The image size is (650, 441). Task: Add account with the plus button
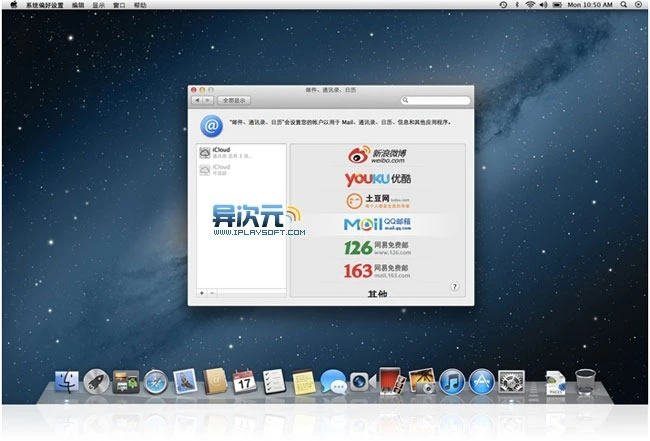coord(202,293)
